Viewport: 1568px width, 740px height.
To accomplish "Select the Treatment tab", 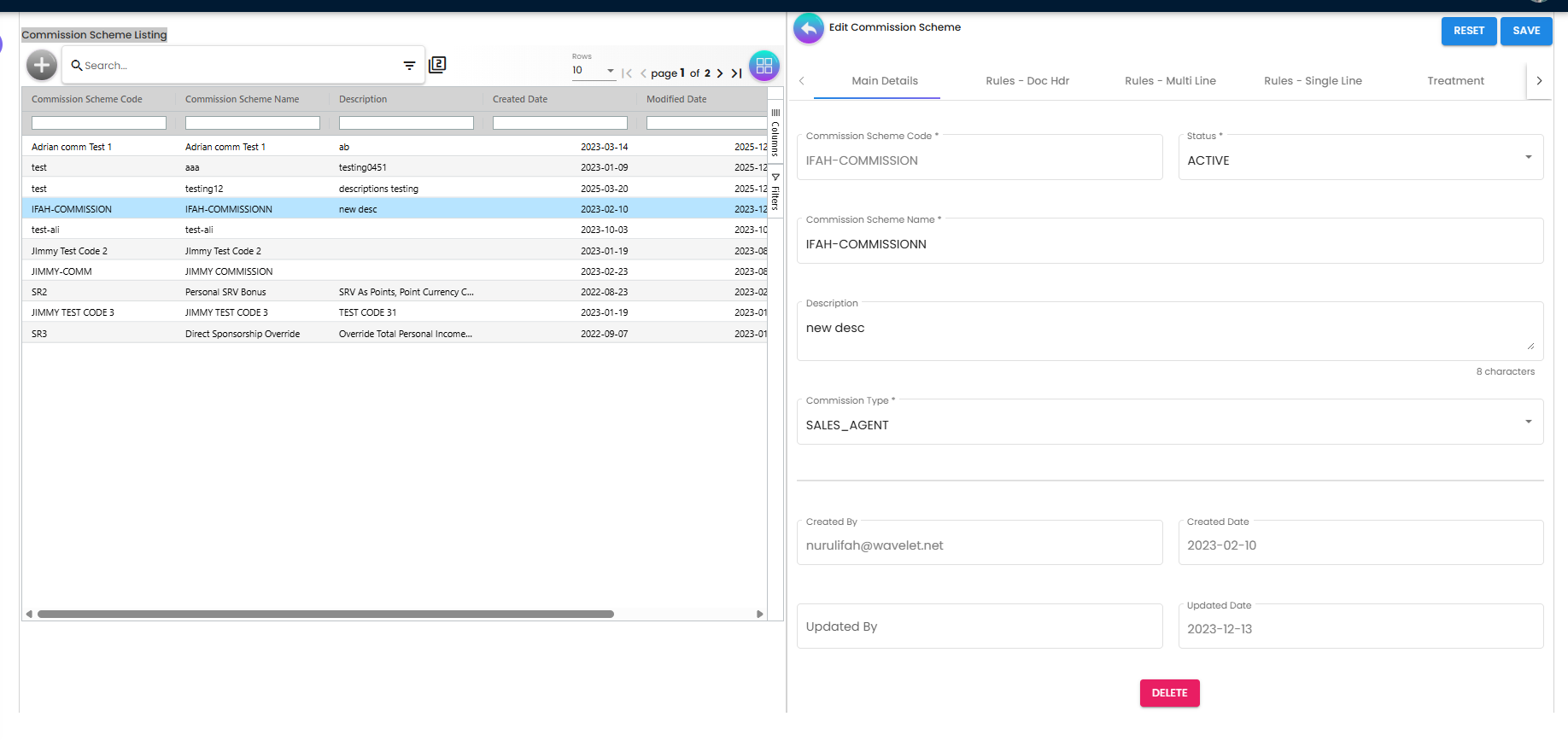I will coord(1455,81).
